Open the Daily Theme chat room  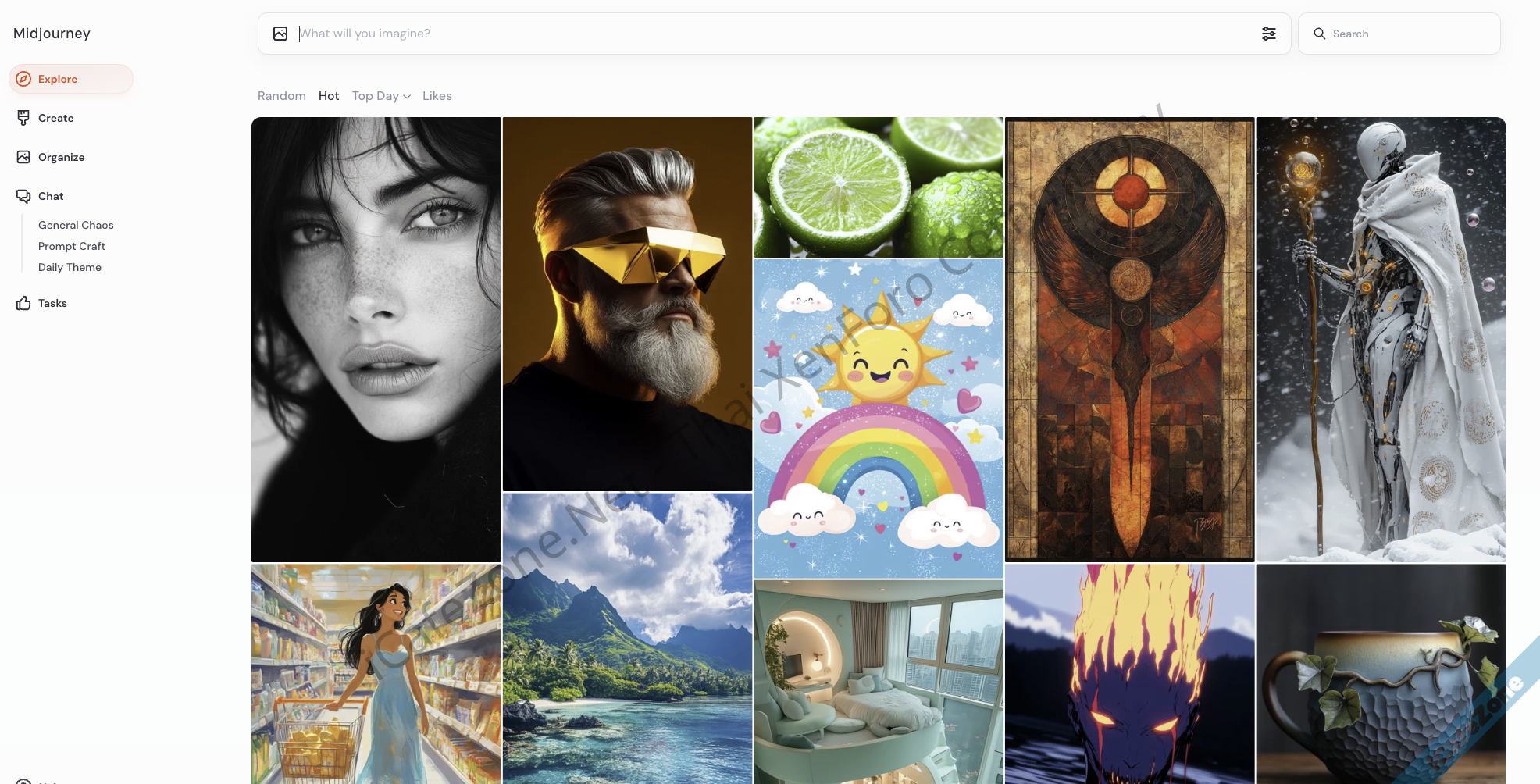click(70, 267)
